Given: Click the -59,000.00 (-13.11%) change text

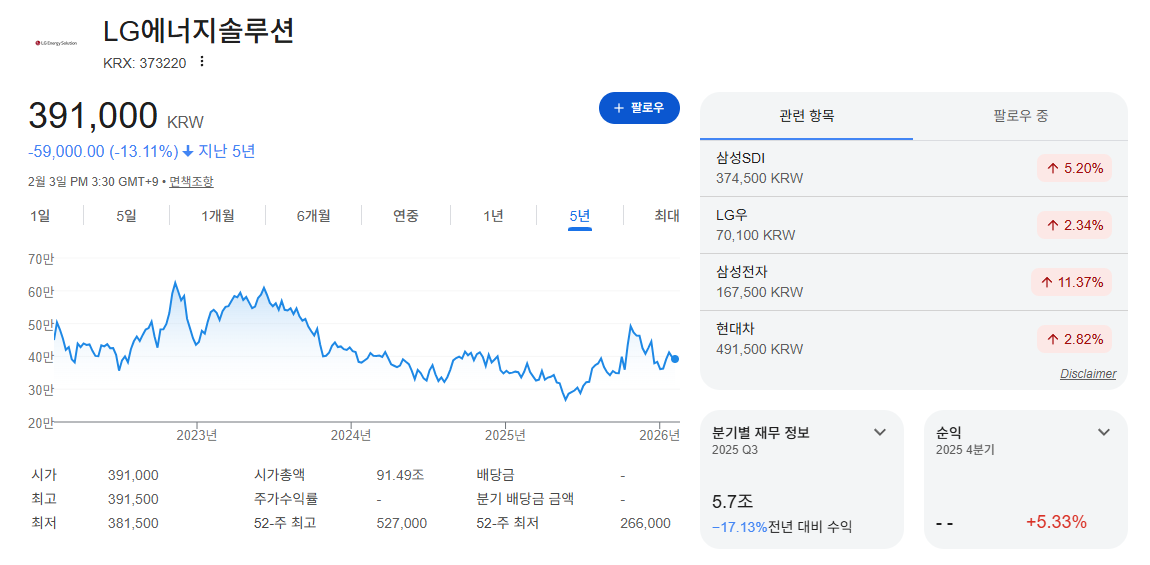Looking at the screenshot, I should point(103,152).
